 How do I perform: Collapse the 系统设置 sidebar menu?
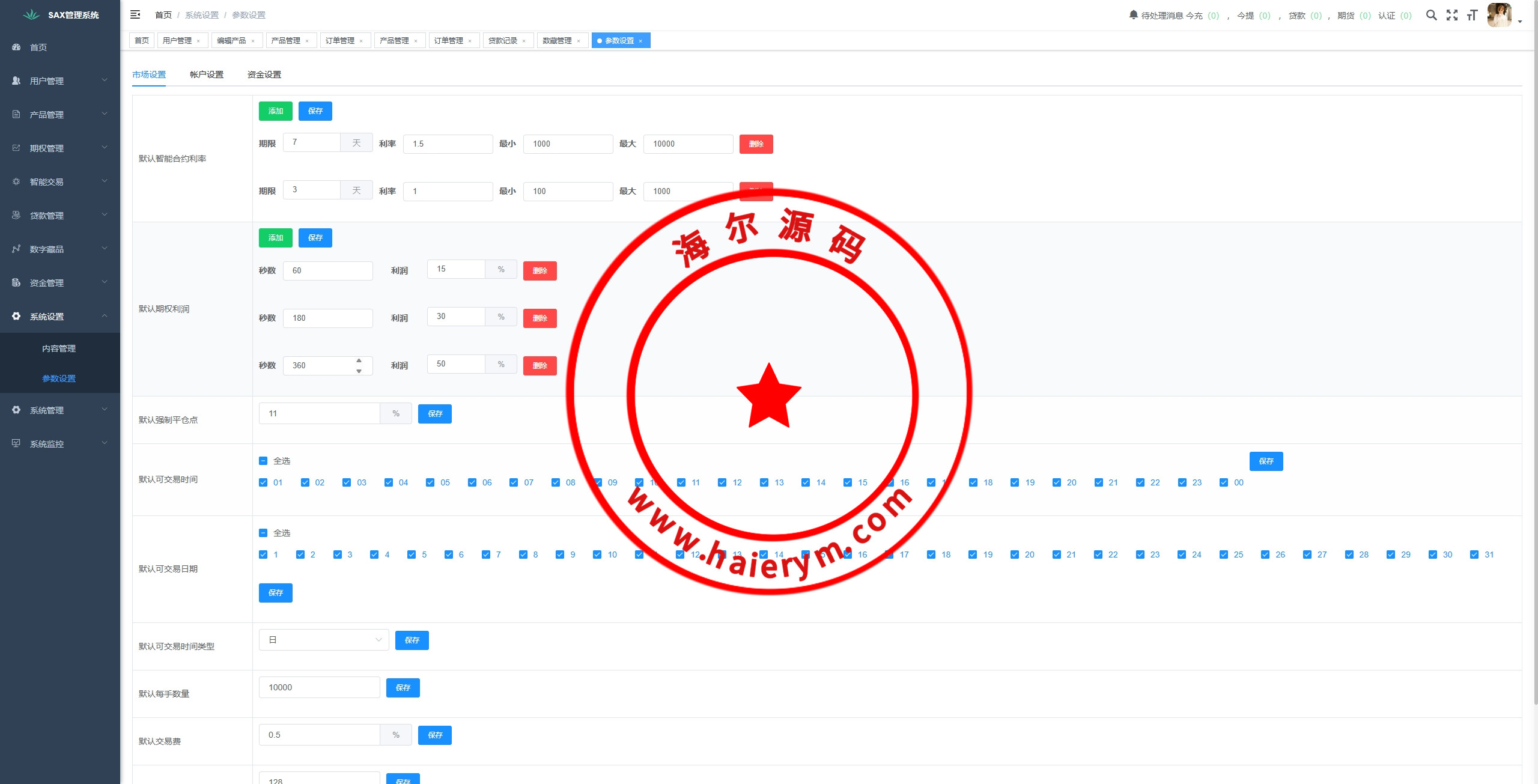click(59, 316)
